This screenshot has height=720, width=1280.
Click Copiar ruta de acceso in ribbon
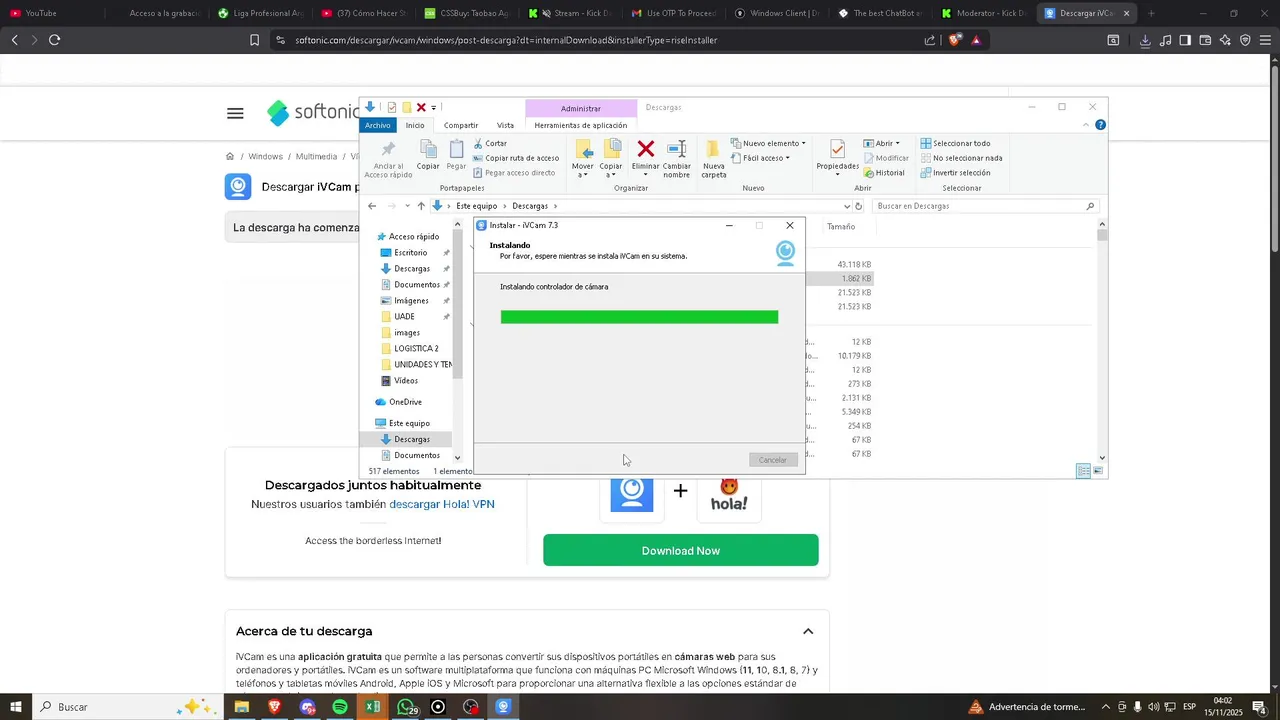click(516, 158)
